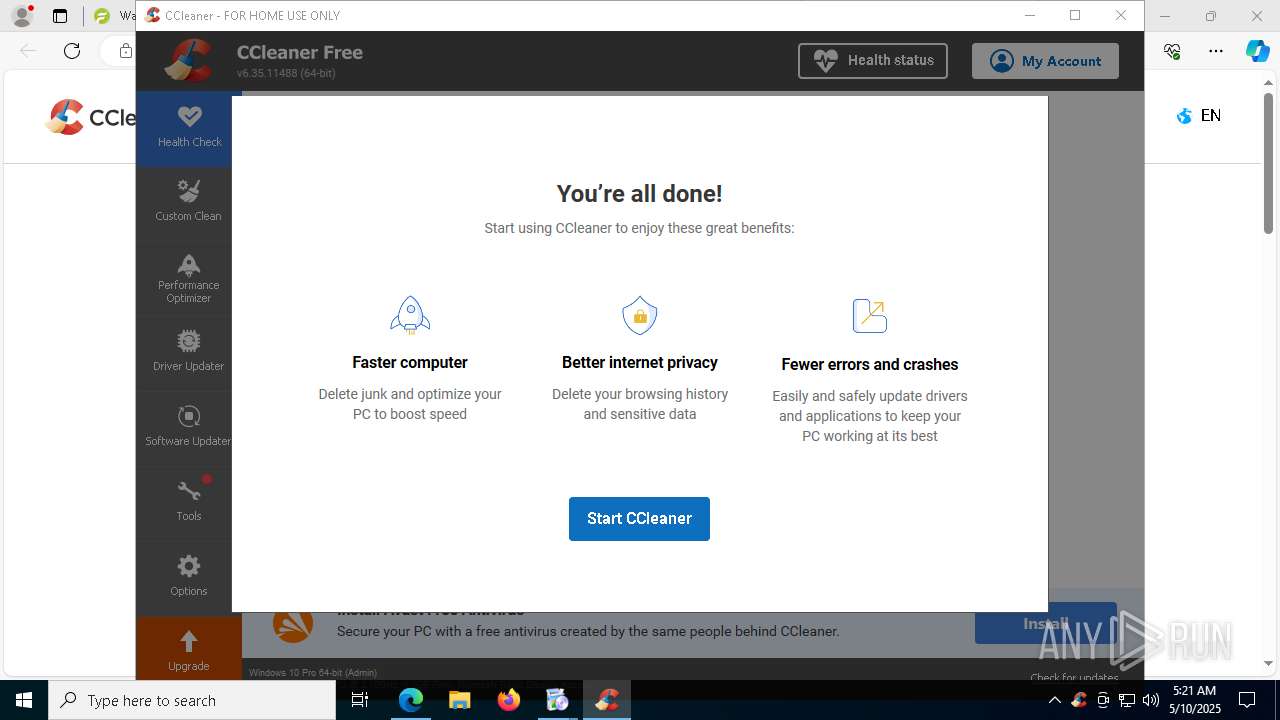This screenshot has width=1280, height=720.
Task: Open the taskbar clock and date
Action: [1194, 700]
